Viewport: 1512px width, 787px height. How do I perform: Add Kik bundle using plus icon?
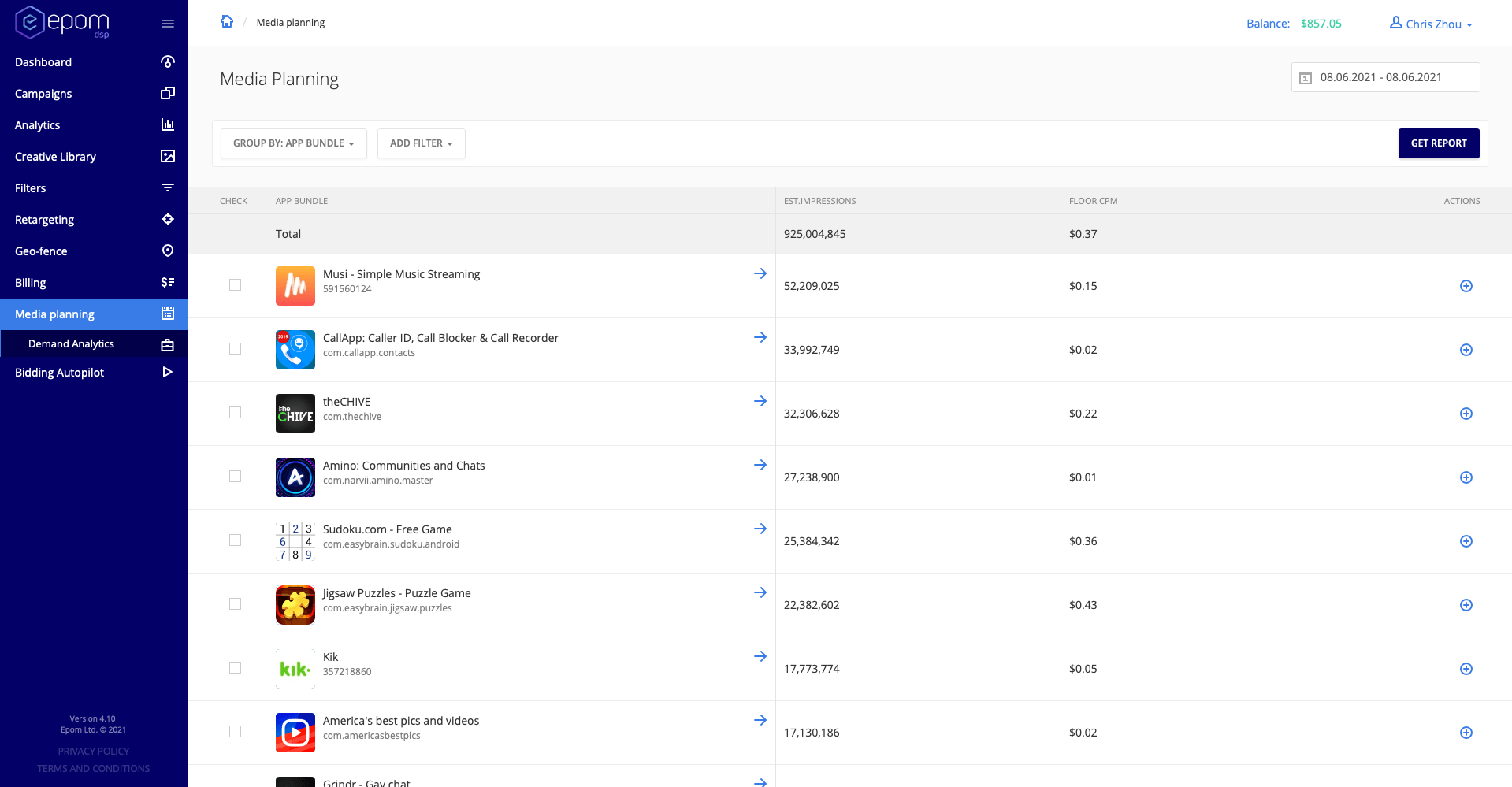tap(1466, 669)
